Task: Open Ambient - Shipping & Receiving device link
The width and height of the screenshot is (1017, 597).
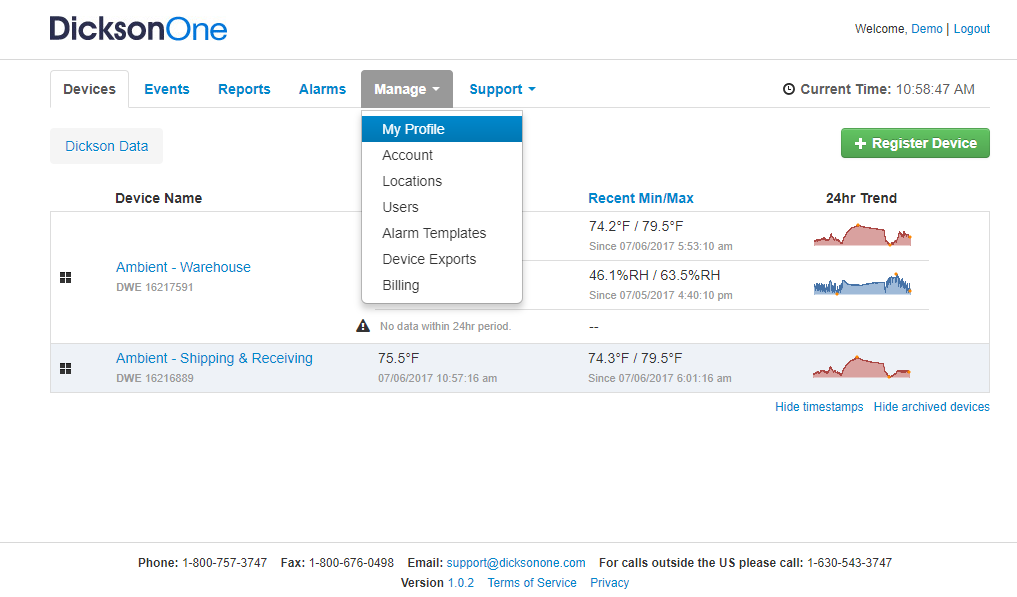Action: coord(214,358)
